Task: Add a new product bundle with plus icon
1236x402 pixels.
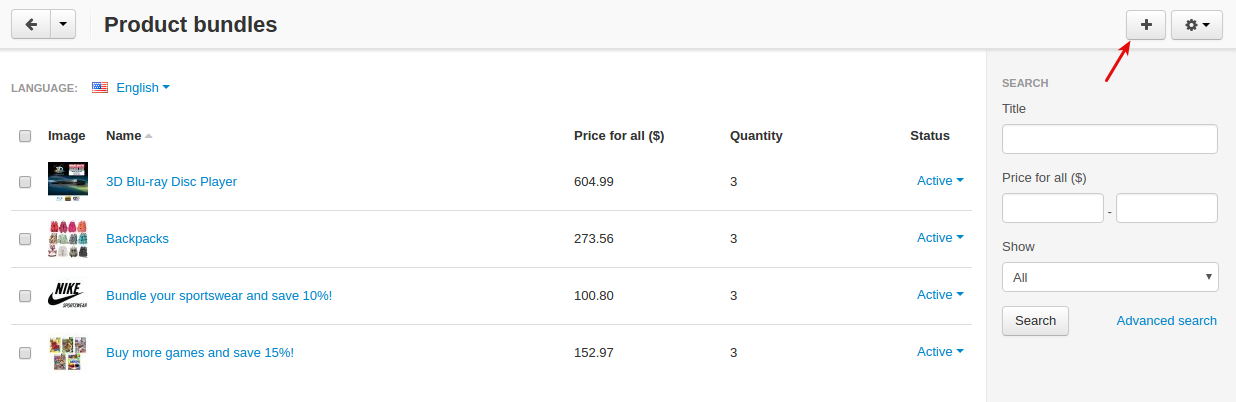Action: coord(1146,25)
